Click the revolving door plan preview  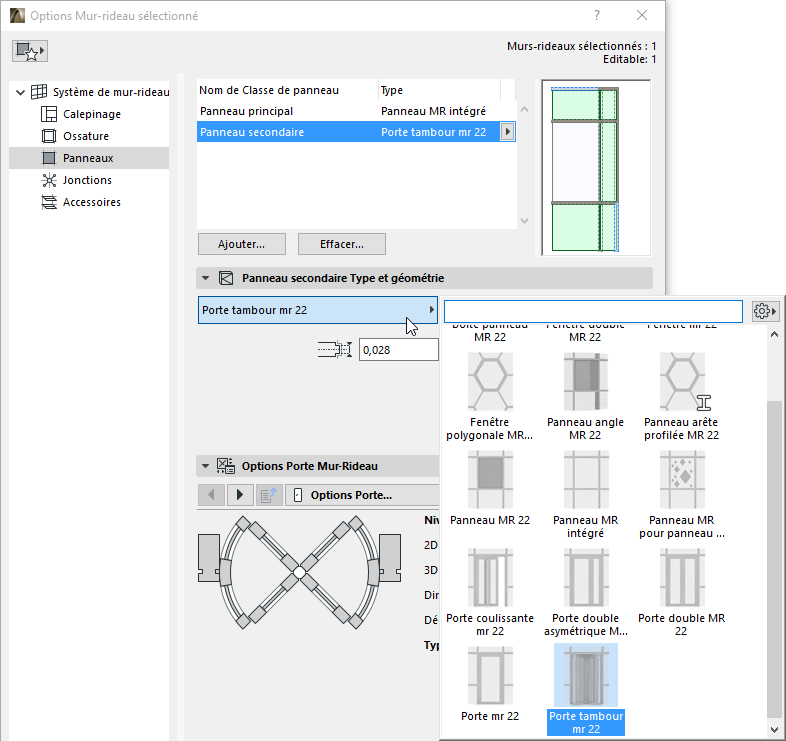[x=299, y=572]
